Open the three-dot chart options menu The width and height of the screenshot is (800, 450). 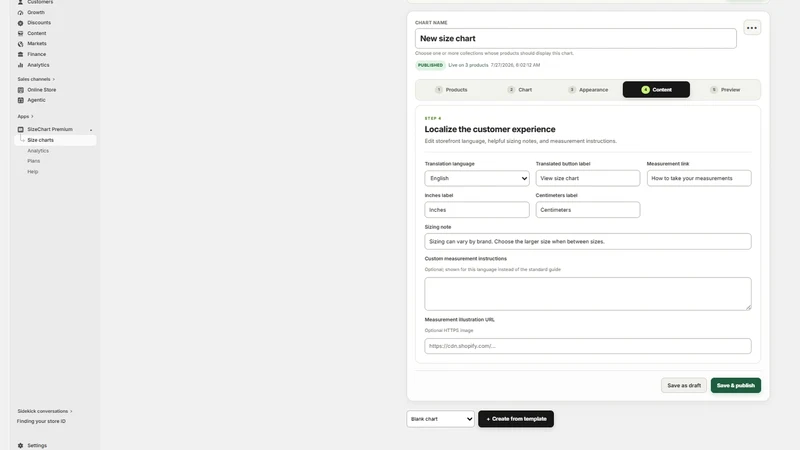pos(752,28)
